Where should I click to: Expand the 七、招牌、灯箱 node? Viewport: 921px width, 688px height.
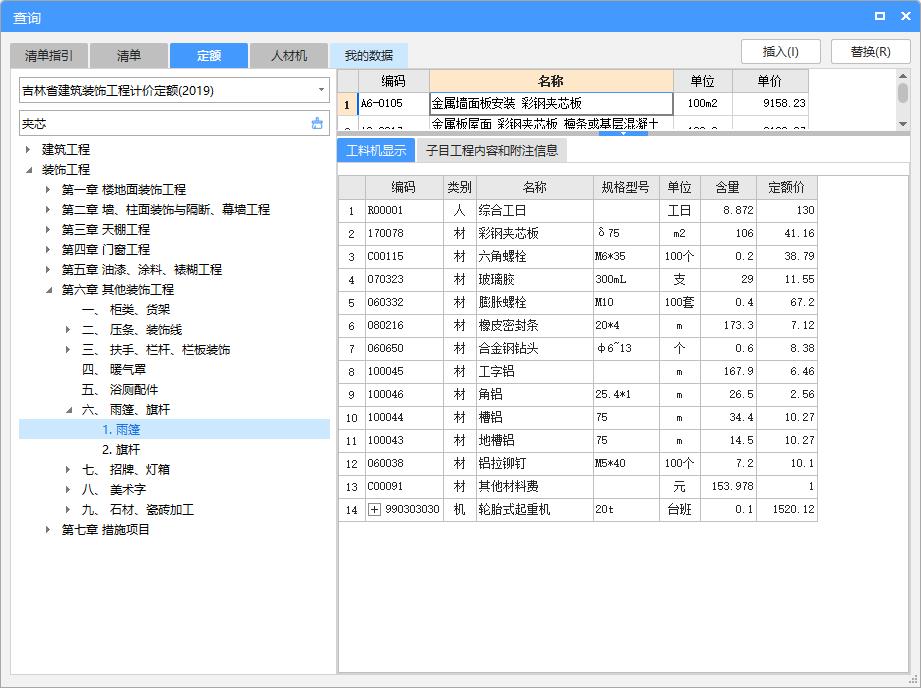(x=68, y=469)
